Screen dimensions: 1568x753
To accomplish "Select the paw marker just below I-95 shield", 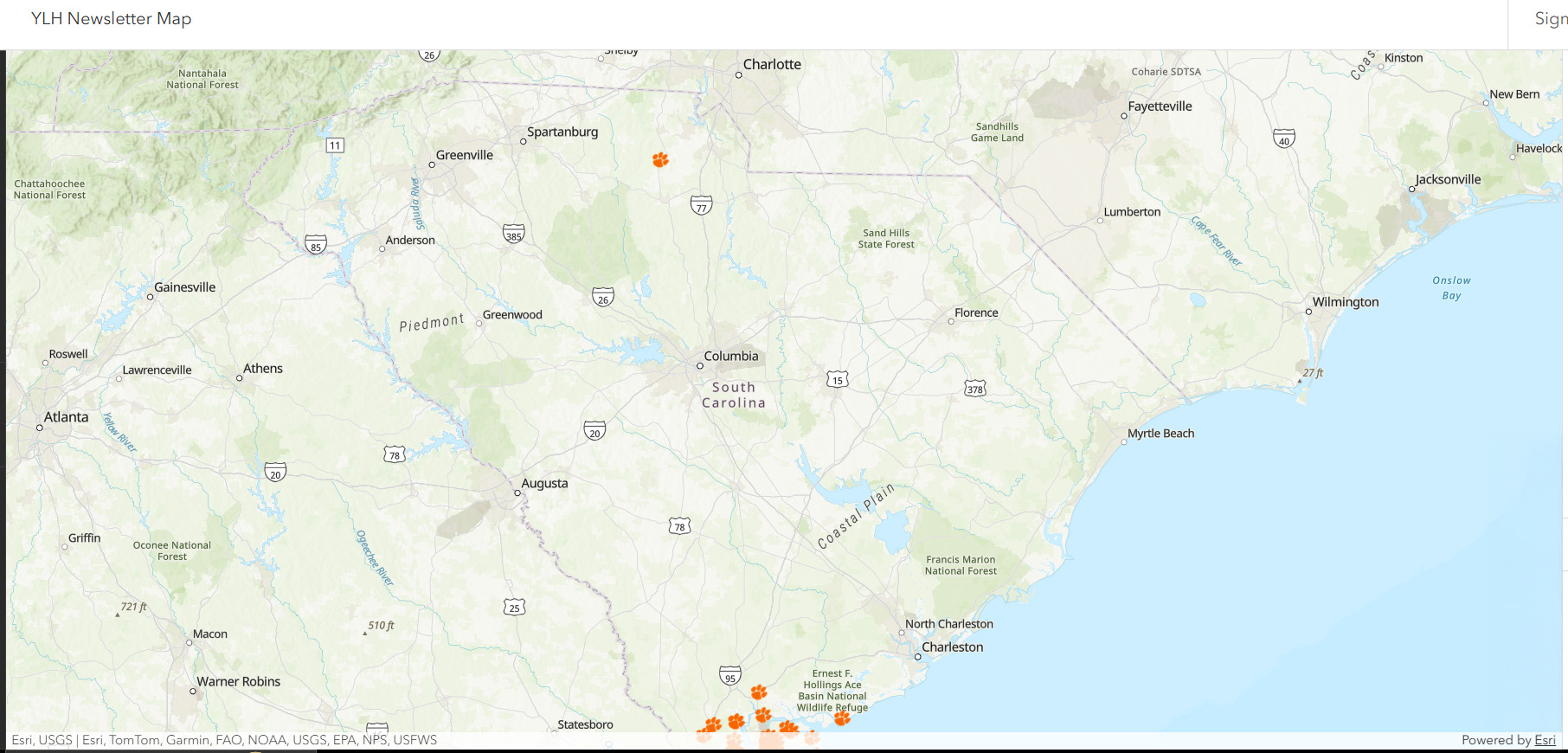I will coord(759,692).
